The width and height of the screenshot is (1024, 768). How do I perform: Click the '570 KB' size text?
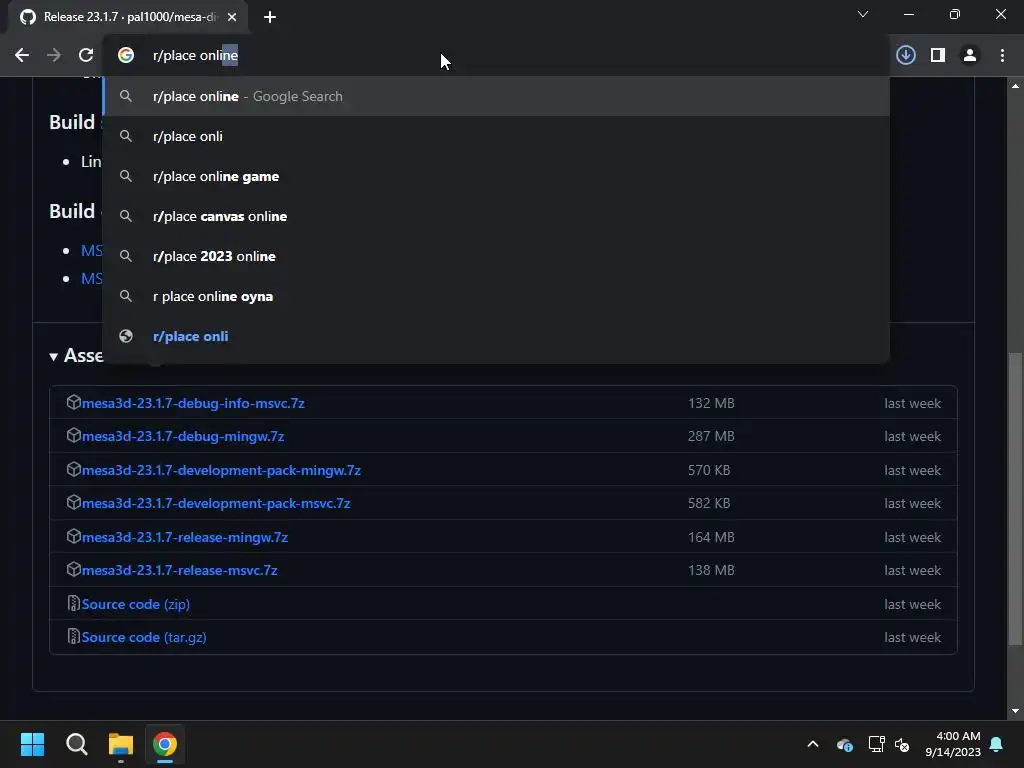coord(709,470)
